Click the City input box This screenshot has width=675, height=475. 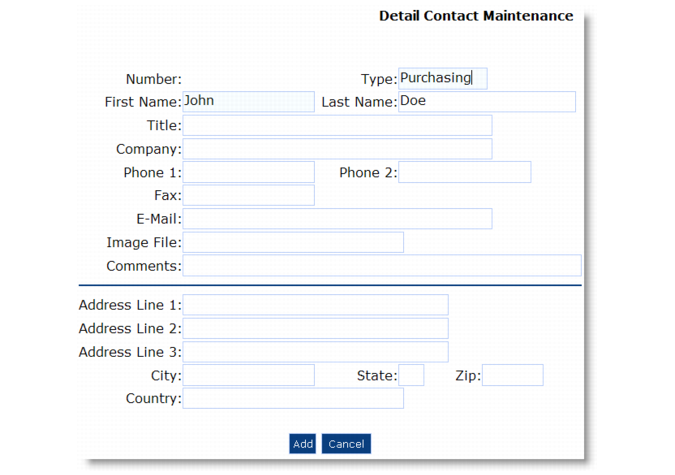pos(248,375)
